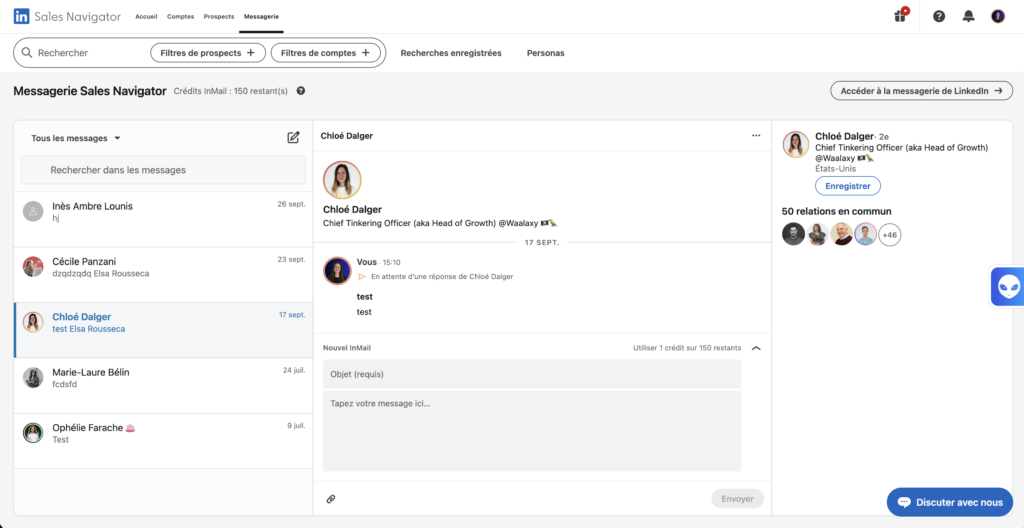This screenshot has height=528, width=1024.
Task: Click the LinkedIn Sales Navigator logo
Action: point(67,16)
